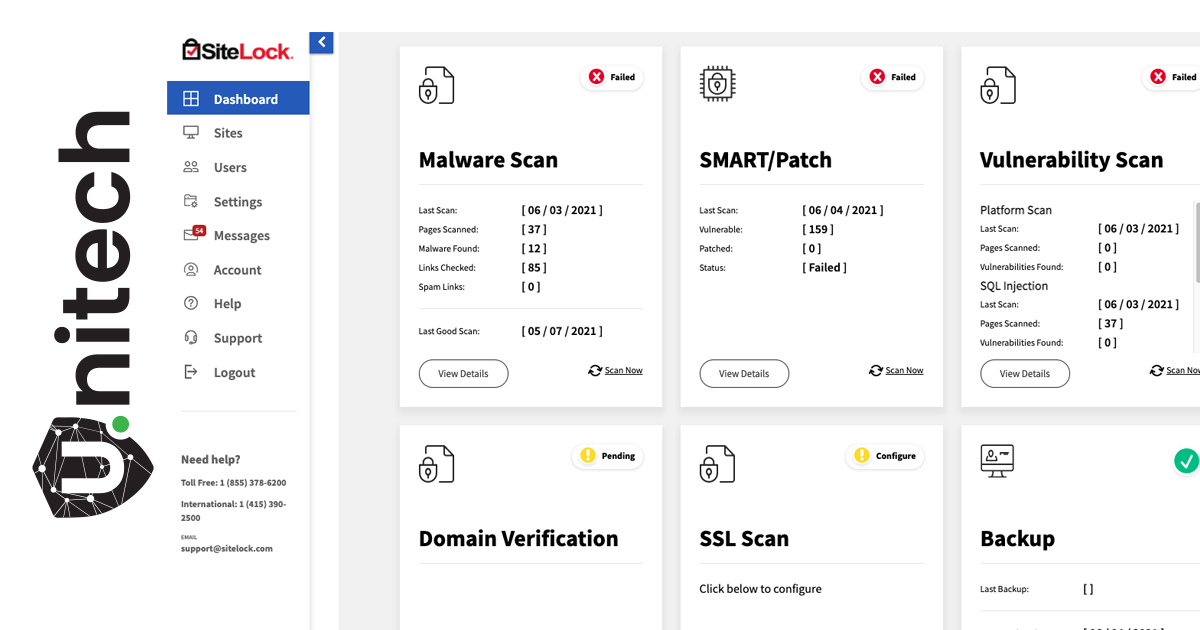Screen dimensions: 1200x630
Task: Go to Account in the sidebar
Action: pos(237,269)
